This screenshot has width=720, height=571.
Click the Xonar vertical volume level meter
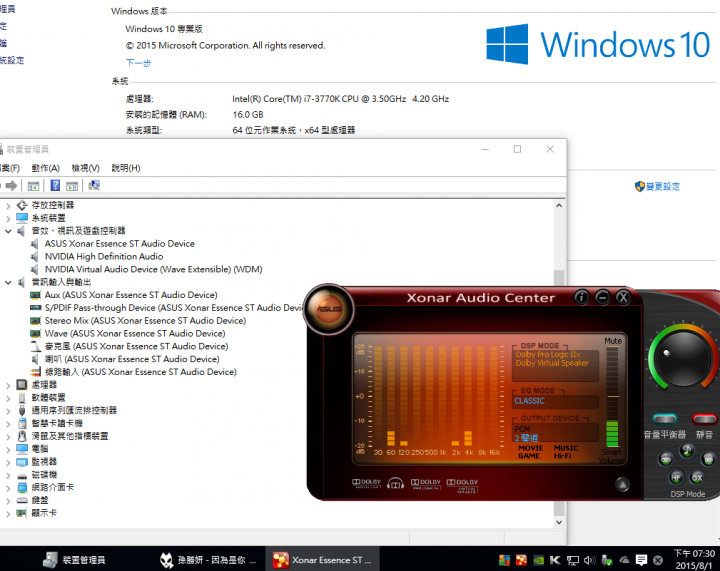pyautogui.click(x=613, y=397)
